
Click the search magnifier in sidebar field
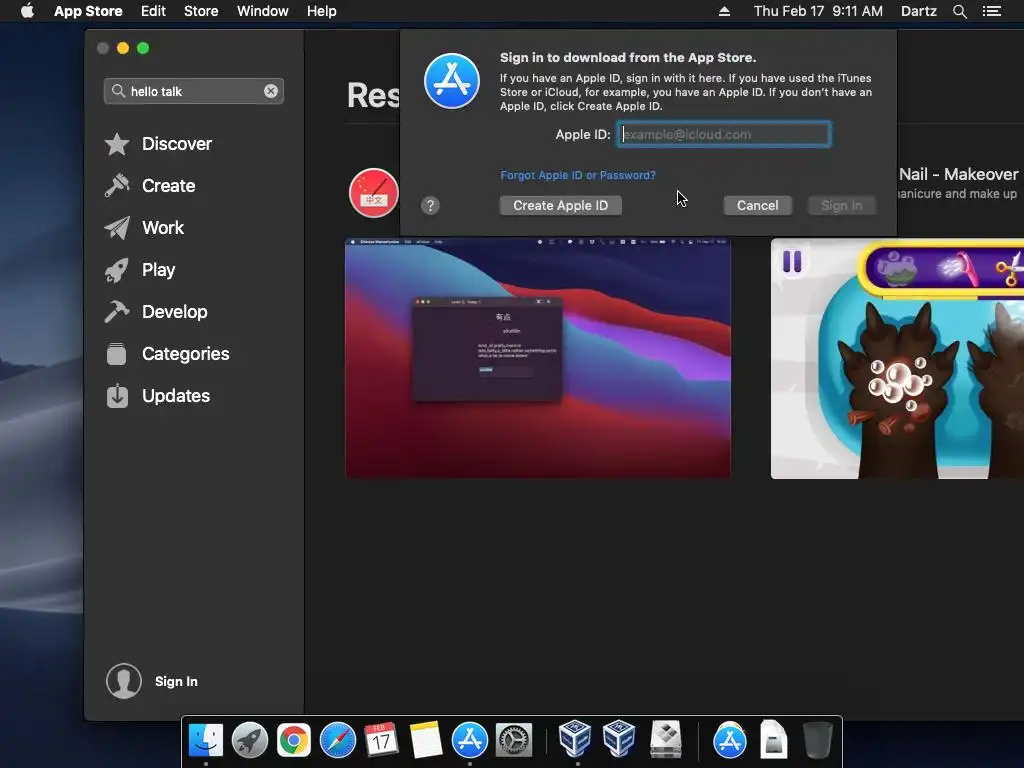[x=118, y=91]
